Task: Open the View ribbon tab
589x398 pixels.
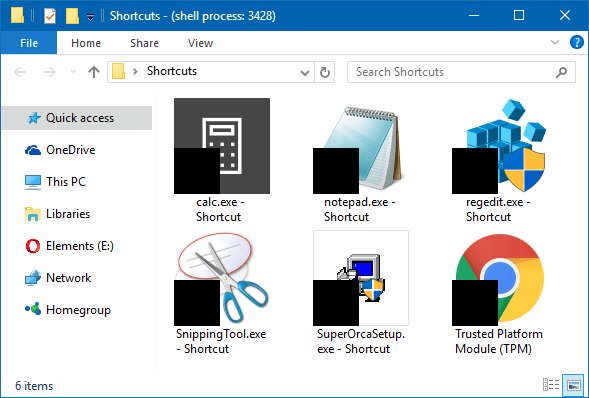Action: 200,43
